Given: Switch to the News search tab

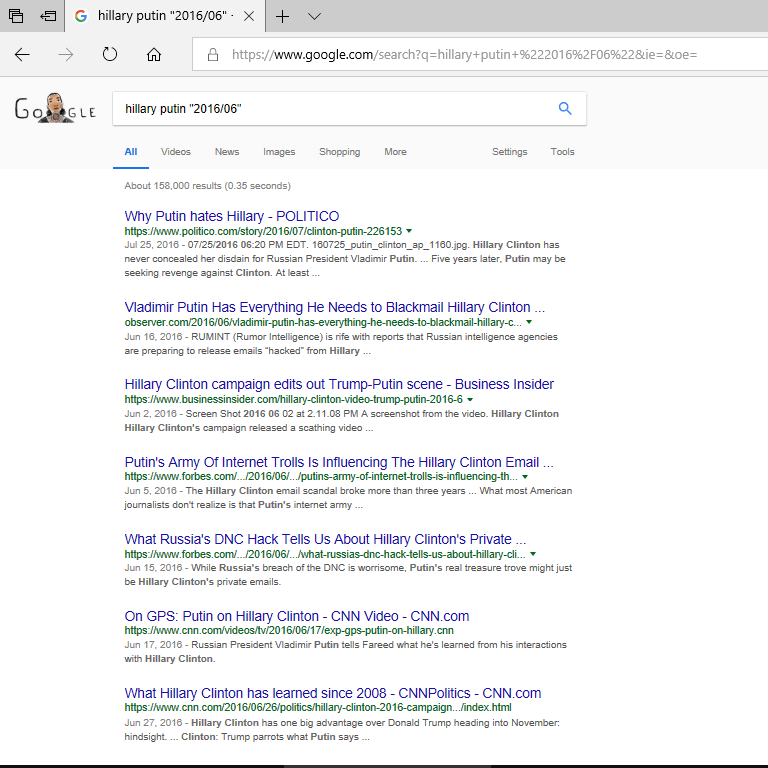Looking at the screenshot, I should tap(227, 152).
